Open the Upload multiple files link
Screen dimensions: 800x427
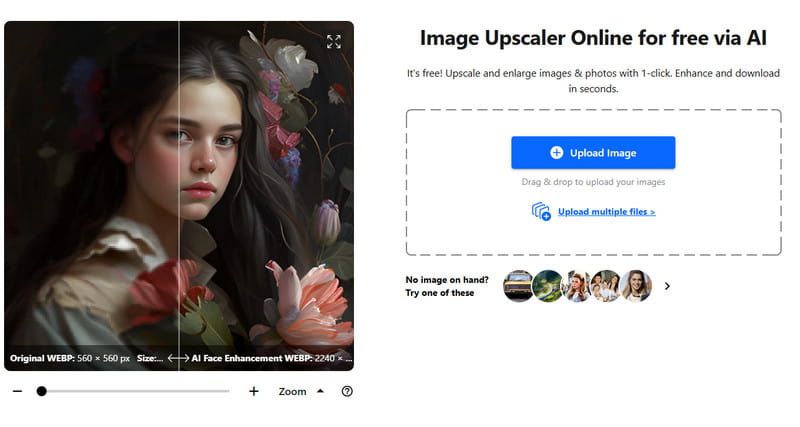pos(606,212)
